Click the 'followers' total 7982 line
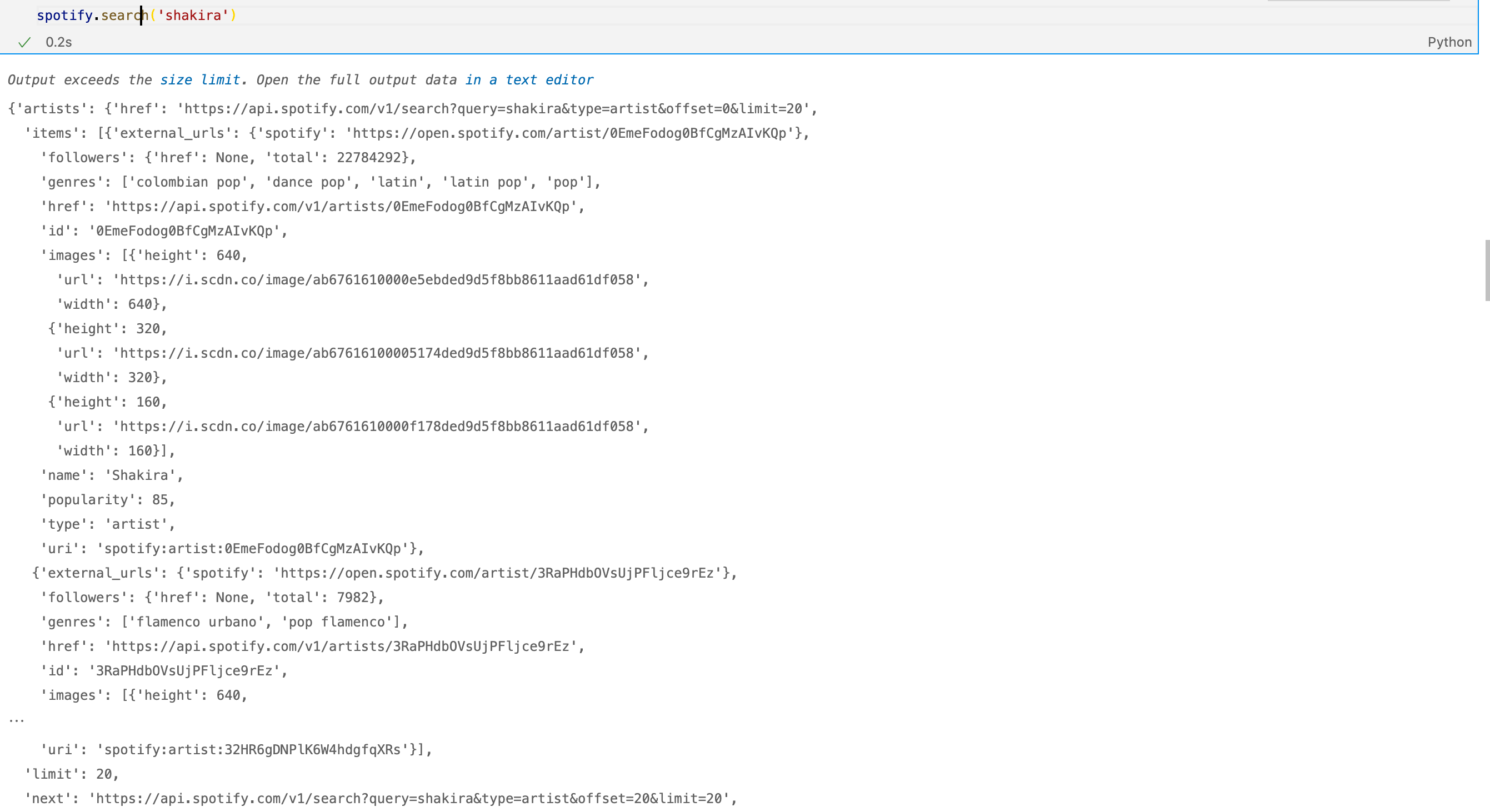This screenshot has width=1490, height=812. (x=212, y=598)
